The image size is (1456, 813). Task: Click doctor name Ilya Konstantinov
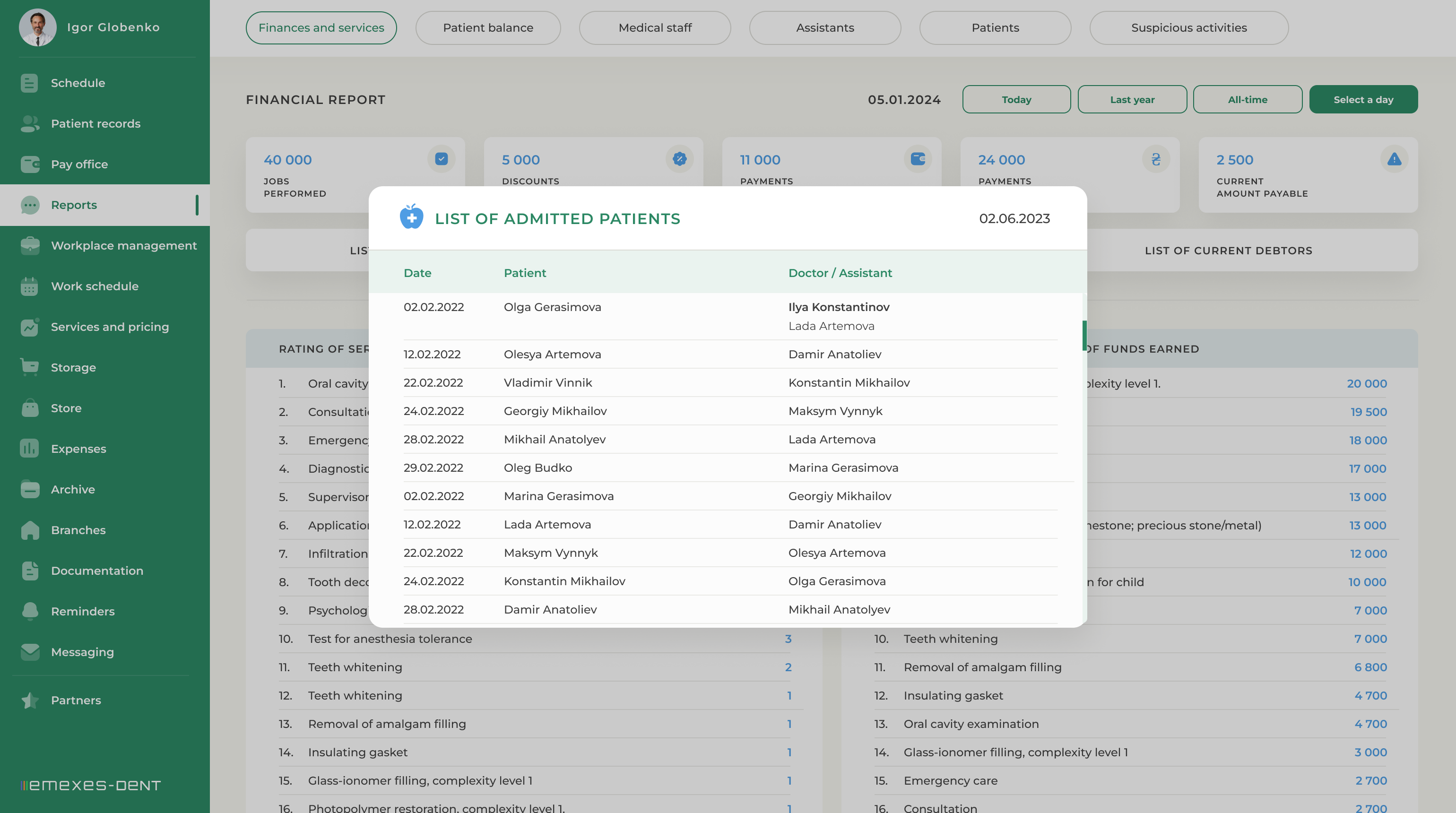[x=839, y=307]
